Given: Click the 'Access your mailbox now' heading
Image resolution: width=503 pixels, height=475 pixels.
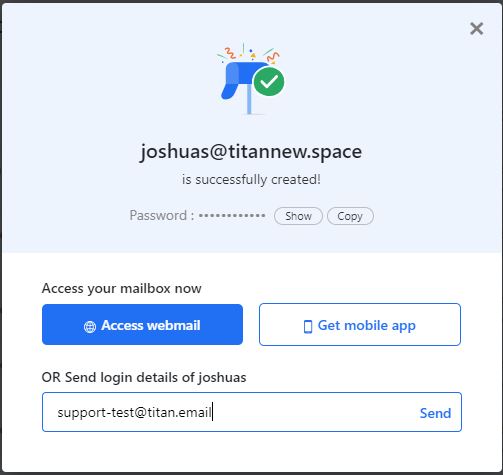Looking at the screenshot, I should tap(122, 288).
